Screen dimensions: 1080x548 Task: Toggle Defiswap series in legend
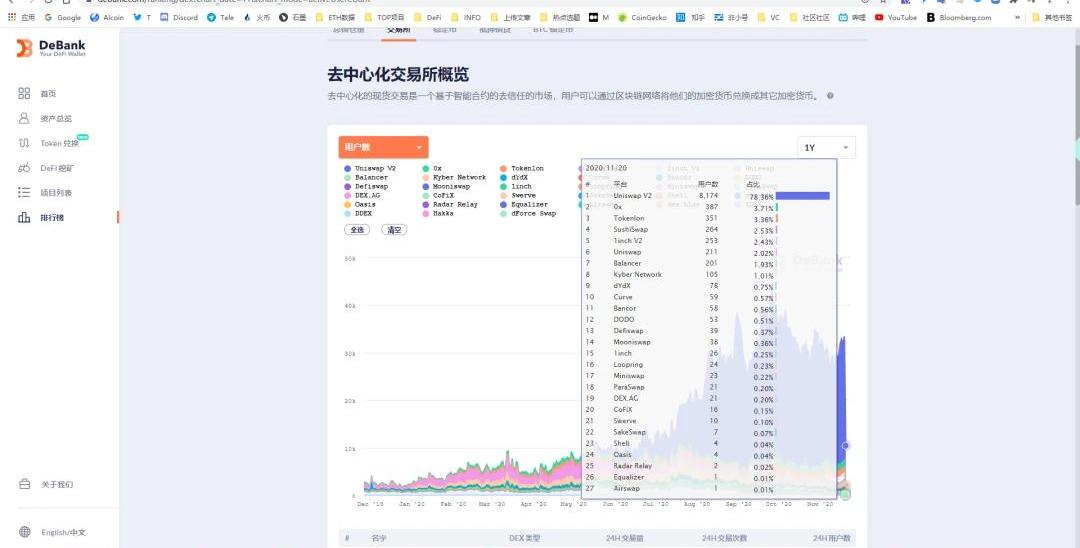366,186
